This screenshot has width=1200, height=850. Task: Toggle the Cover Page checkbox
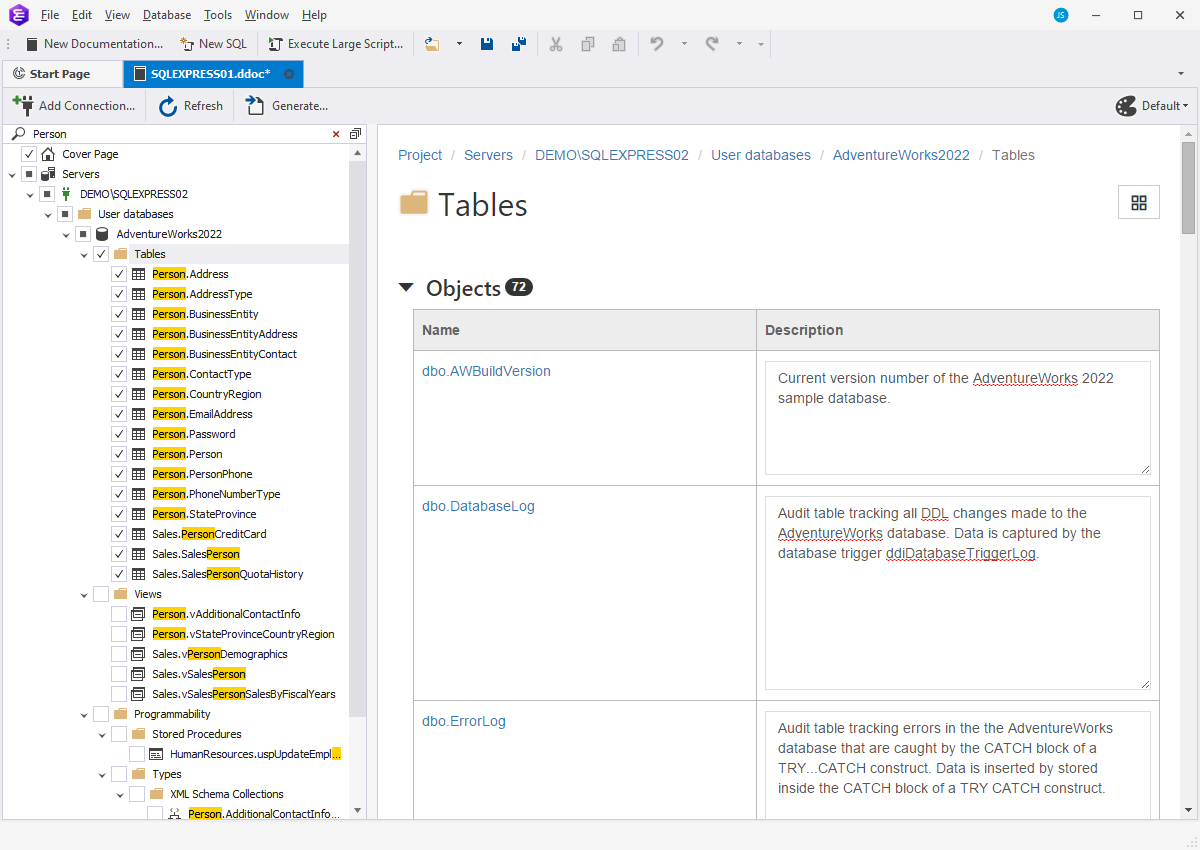click(29, 154)
